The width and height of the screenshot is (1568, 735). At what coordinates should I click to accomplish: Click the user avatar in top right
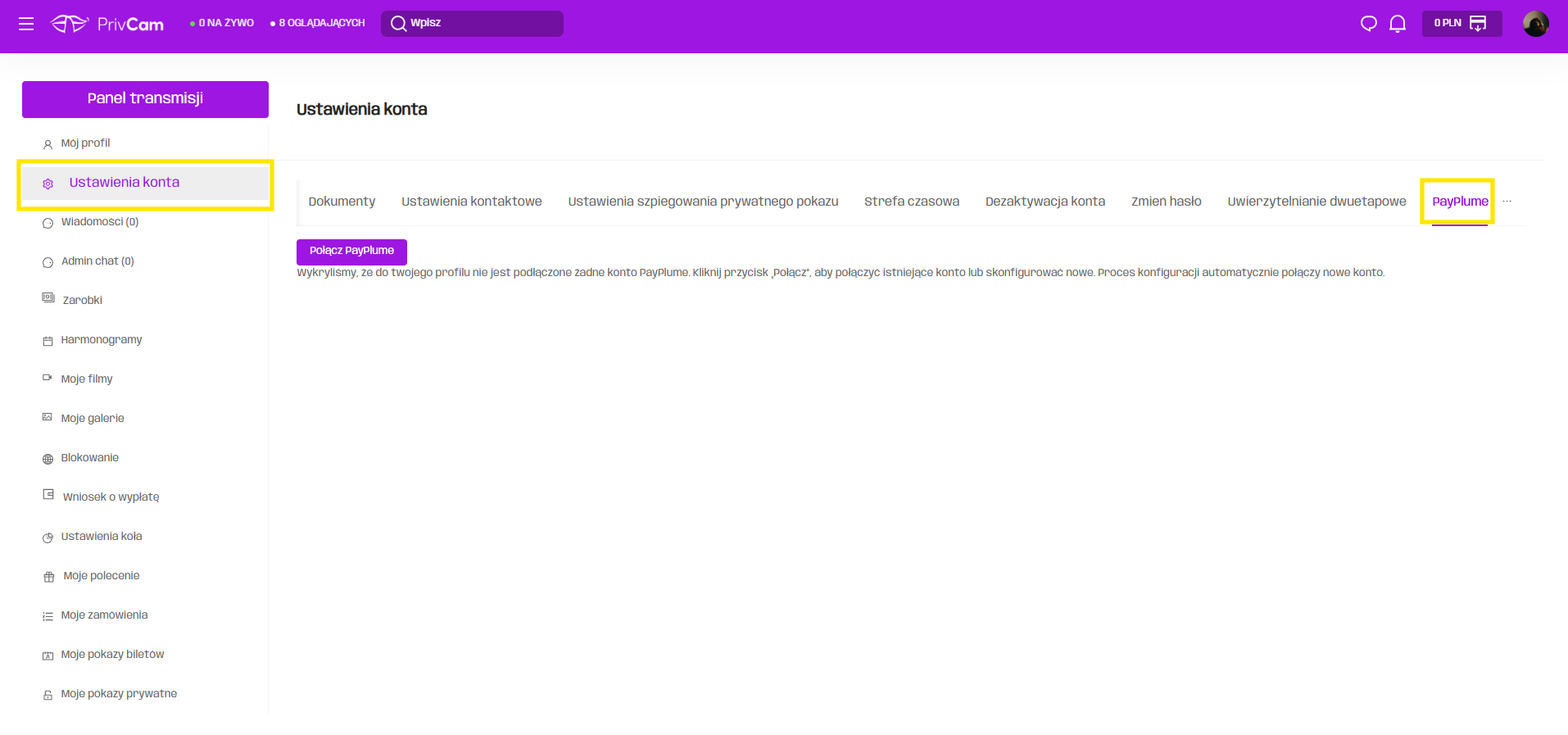point(1535,24)
